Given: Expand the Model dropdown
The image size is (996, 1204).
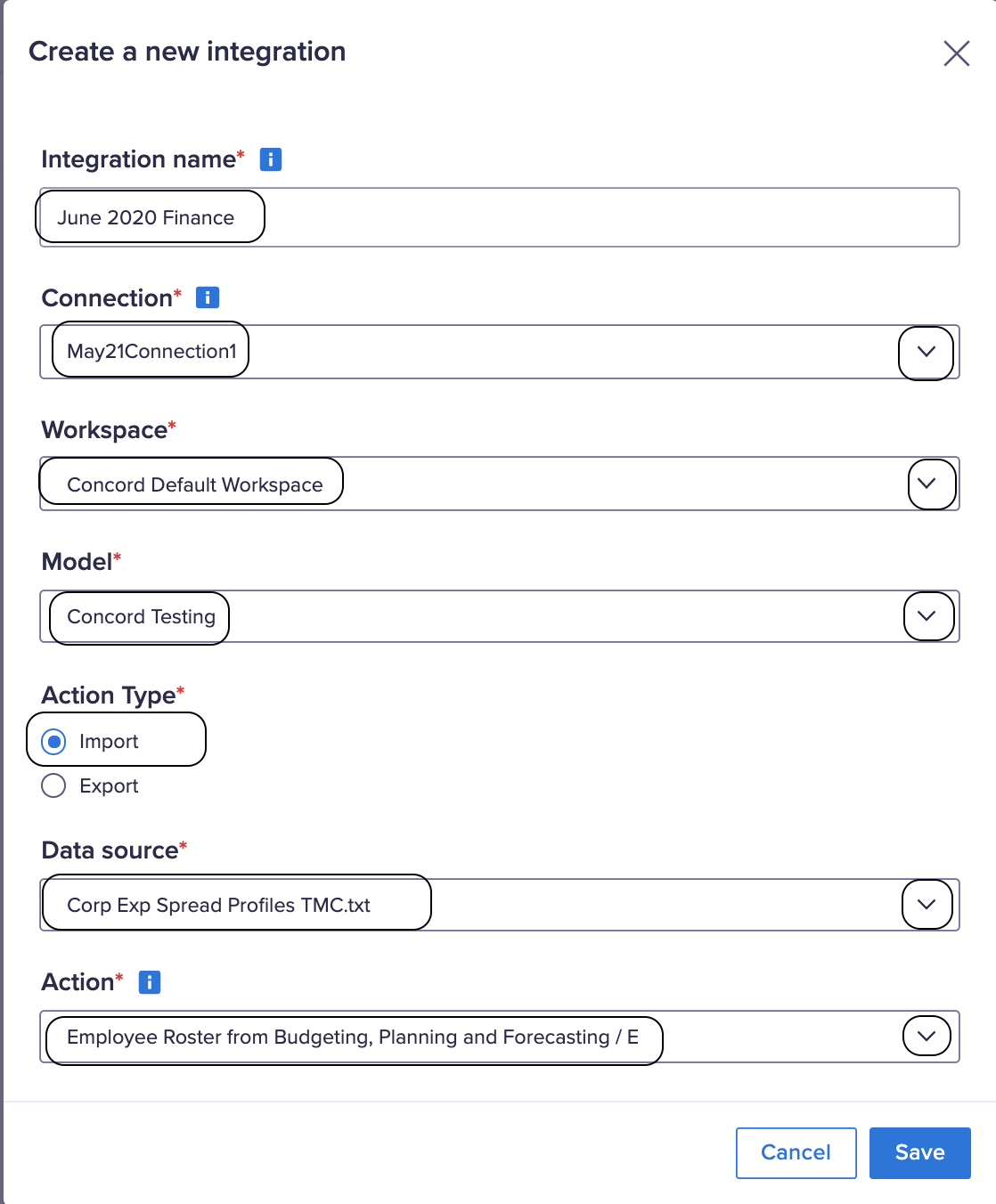Looking at the screenshot, I should point(927,615).
